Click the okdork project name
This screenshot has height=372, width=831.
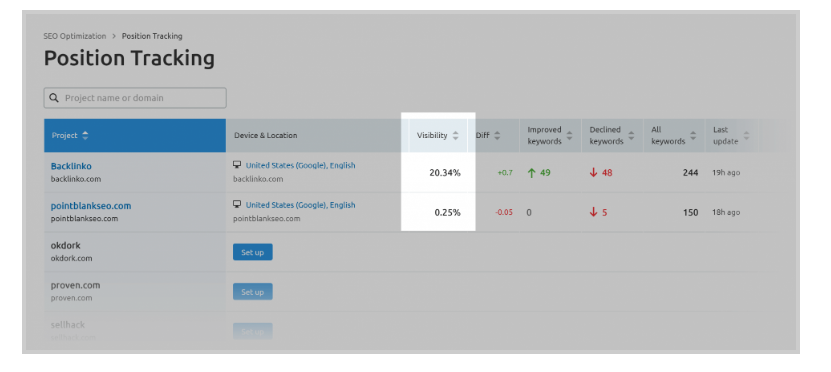pos(66,246)
